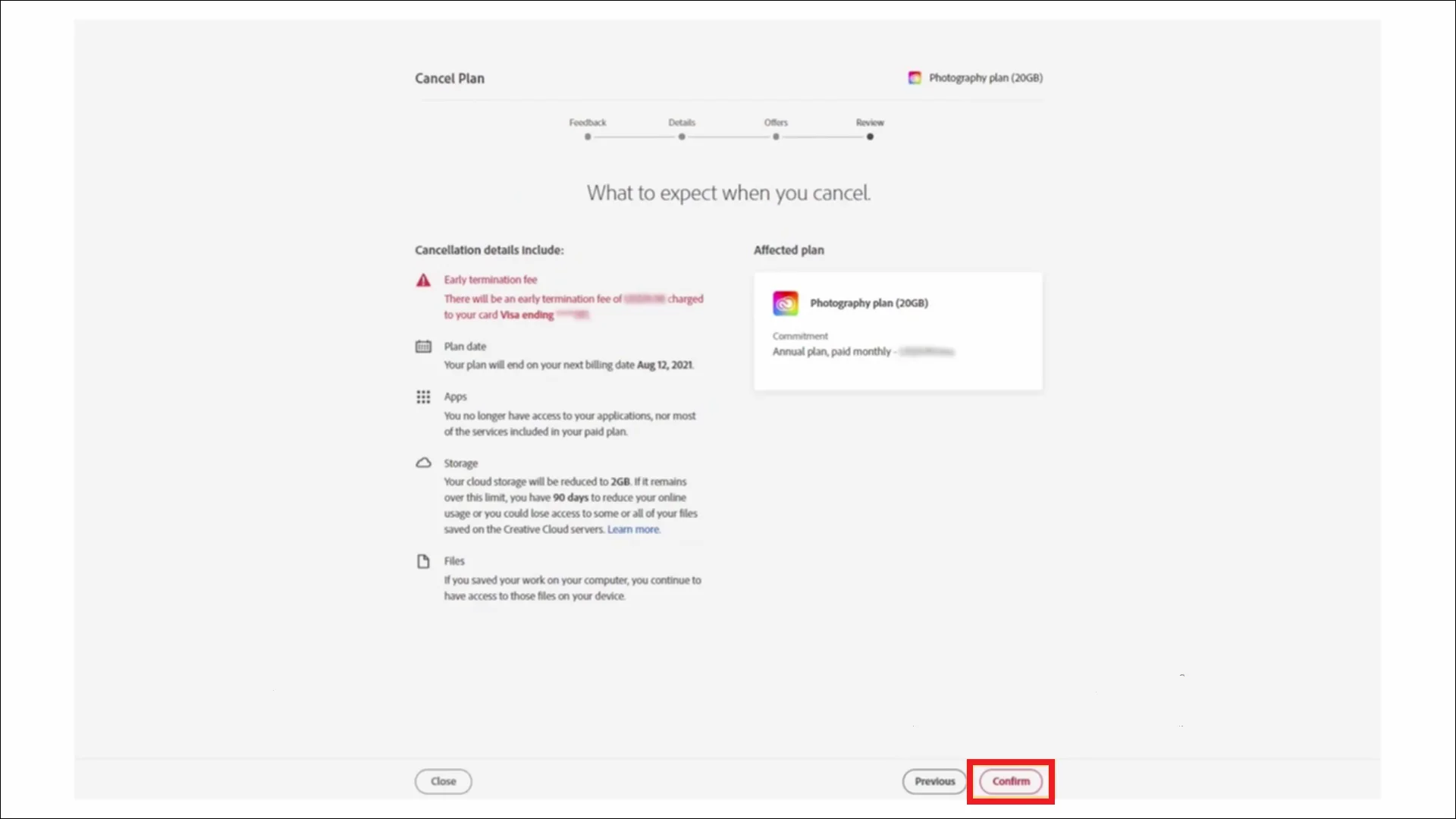Click the Plan date calendar icon
The width and height of the screenshot is (1456, 819).
[x=423, y=347]
